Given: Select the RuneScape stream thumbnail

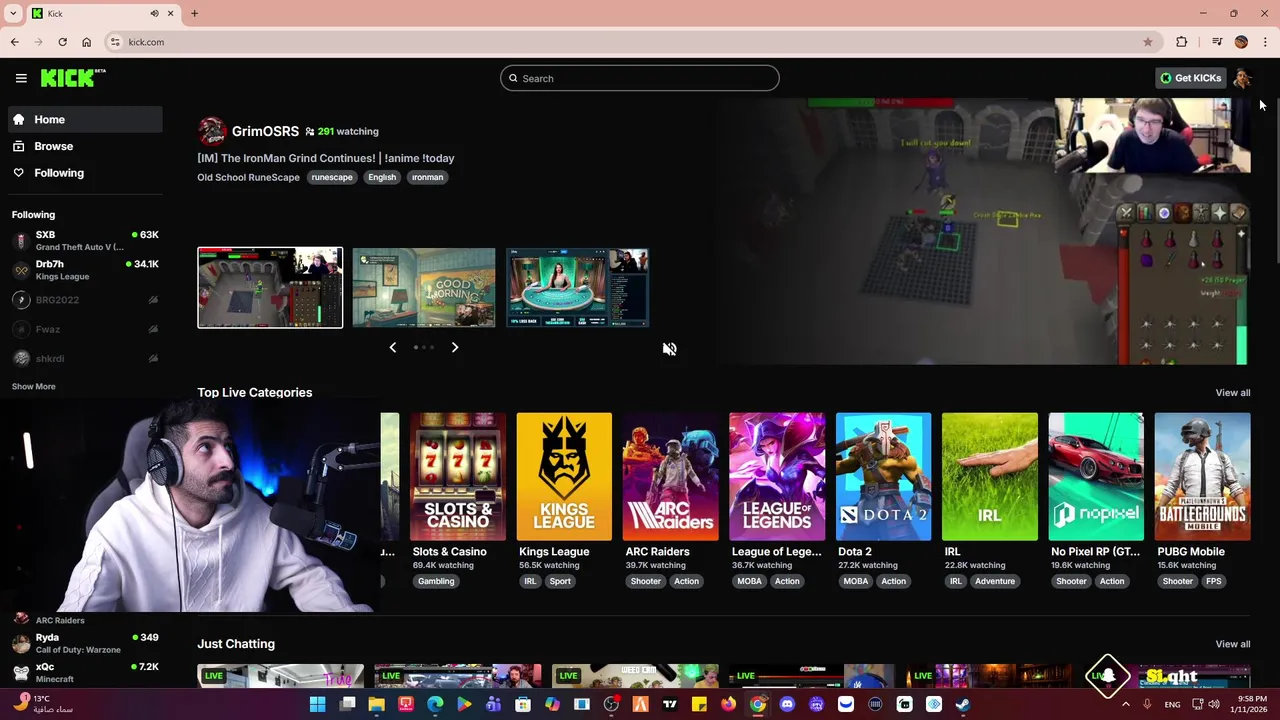Looking at the screenshot, I should click(270, 288).
